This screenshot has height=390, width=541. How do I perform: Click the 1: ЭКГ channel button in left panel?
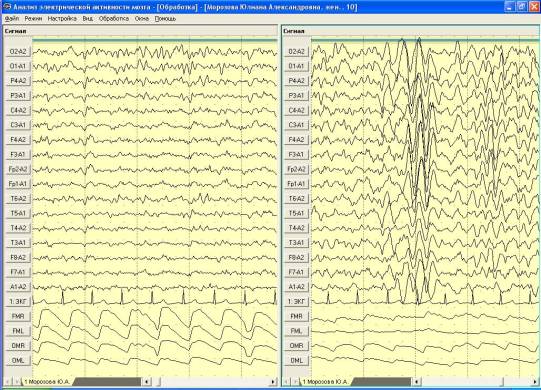click(x=18, y=302)
